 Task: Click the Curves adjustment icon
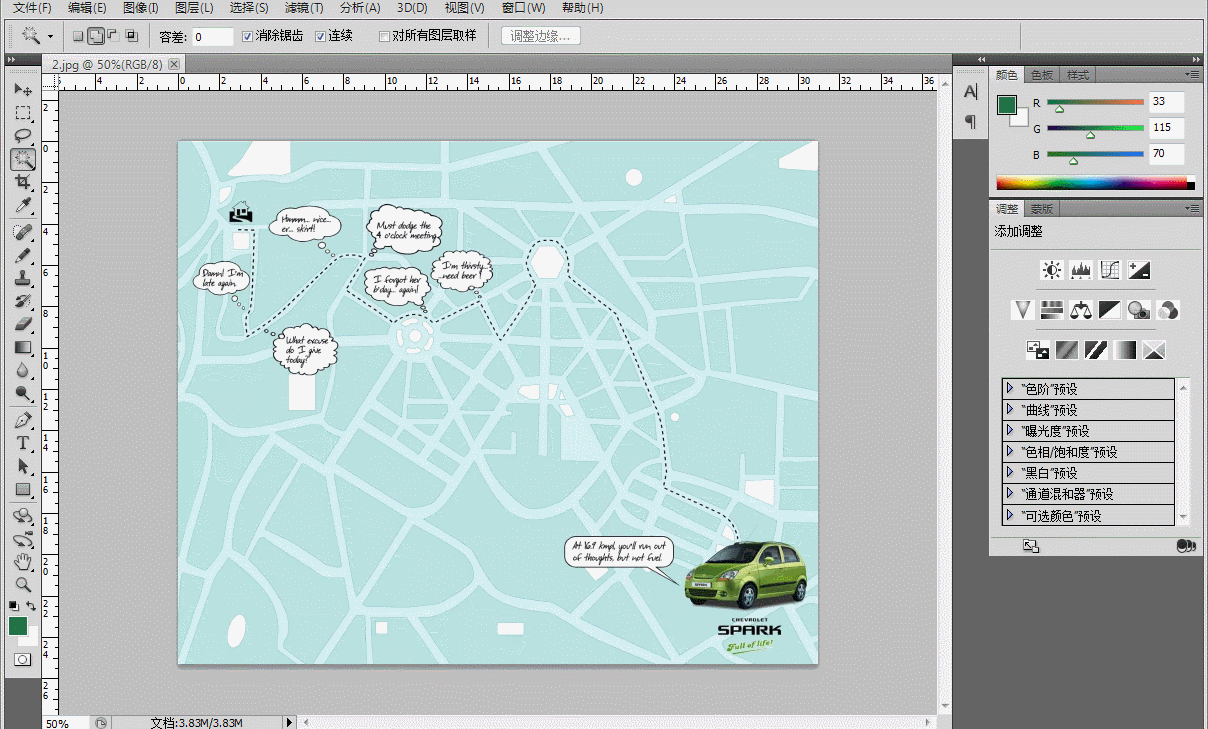click(x=1109, y=270)
